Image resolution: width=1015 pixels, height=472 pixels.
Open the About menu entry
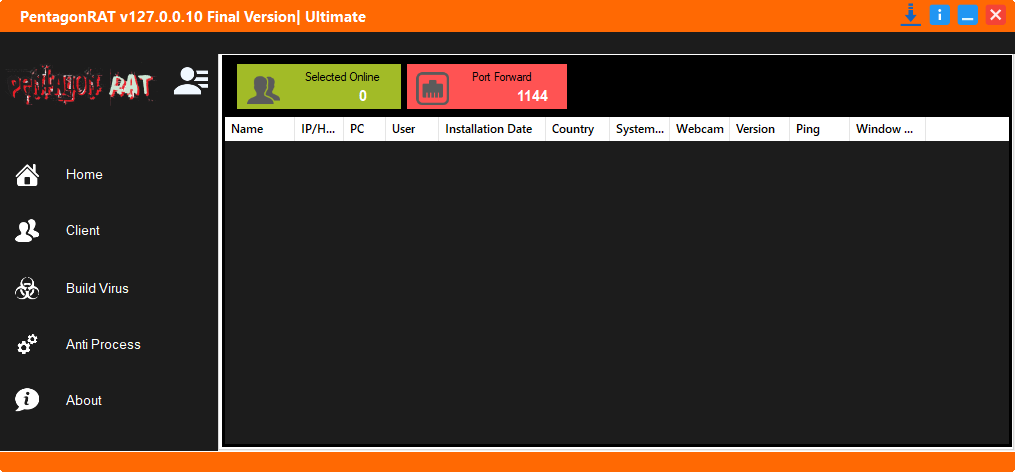pyautogui.click(x=84, y=401)
